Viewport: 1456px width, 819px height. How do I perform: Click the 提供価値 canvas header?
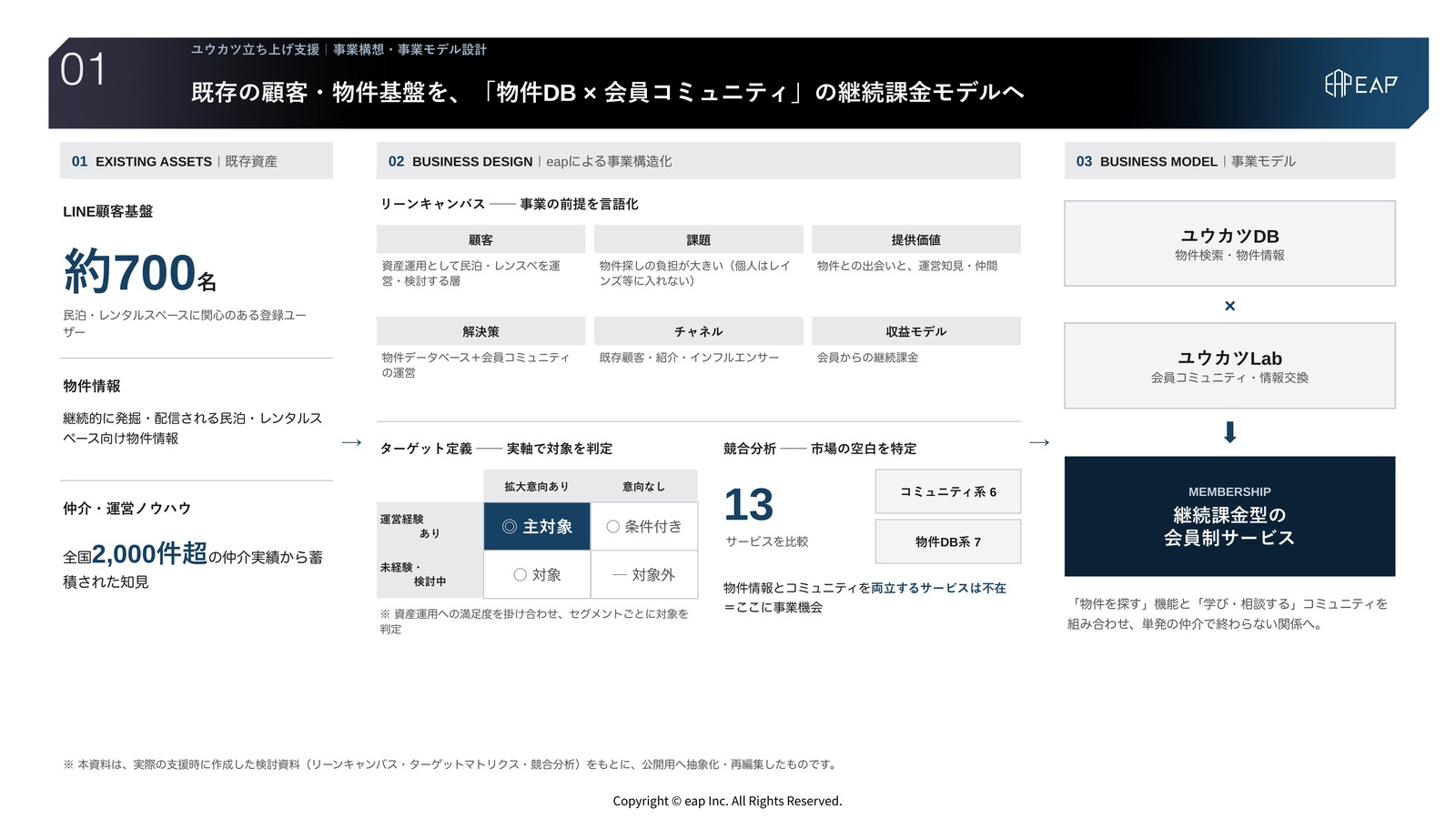click(916, 239)
